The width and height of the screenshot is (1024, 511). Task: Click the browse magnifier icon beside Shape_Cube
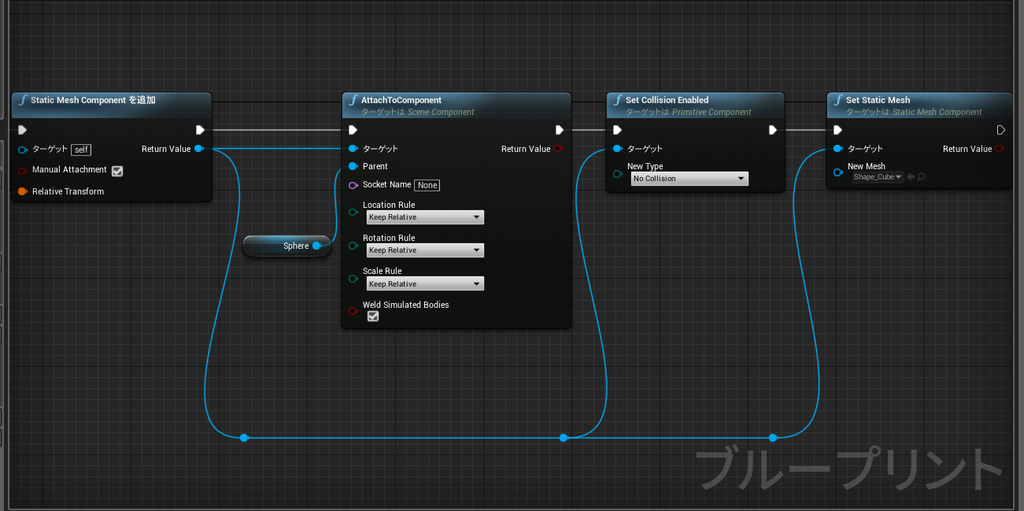[921, 177]
